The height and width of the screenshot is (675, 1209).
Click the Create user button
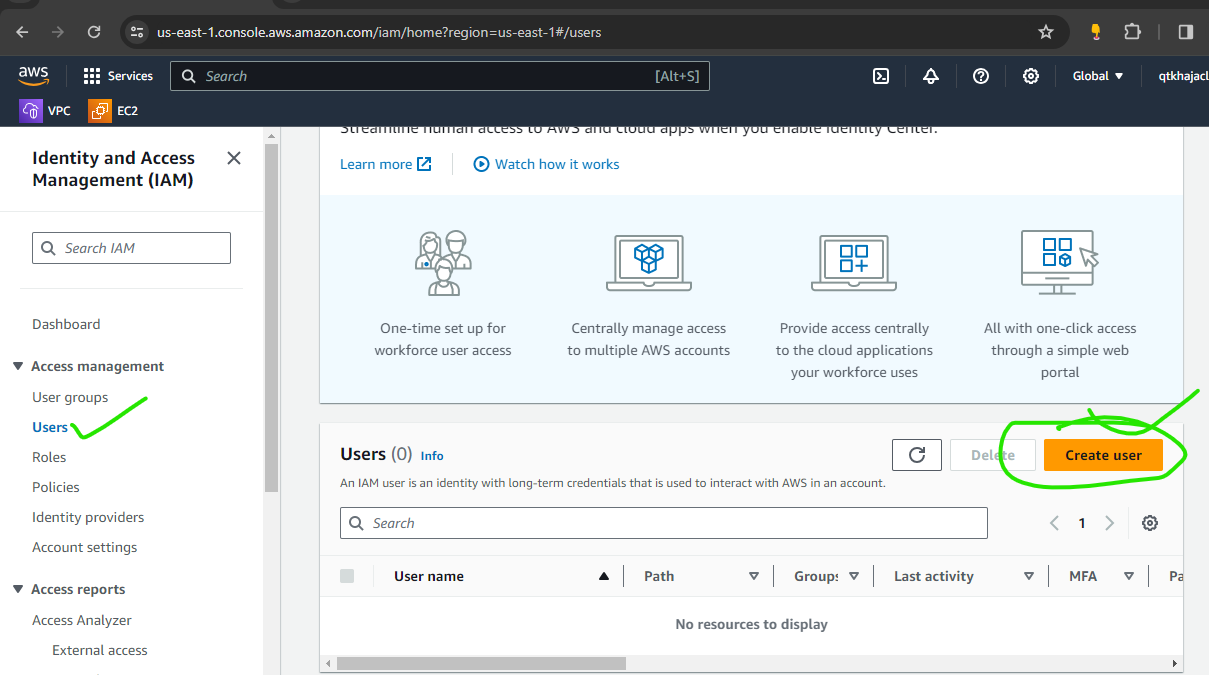[1103, 455]
